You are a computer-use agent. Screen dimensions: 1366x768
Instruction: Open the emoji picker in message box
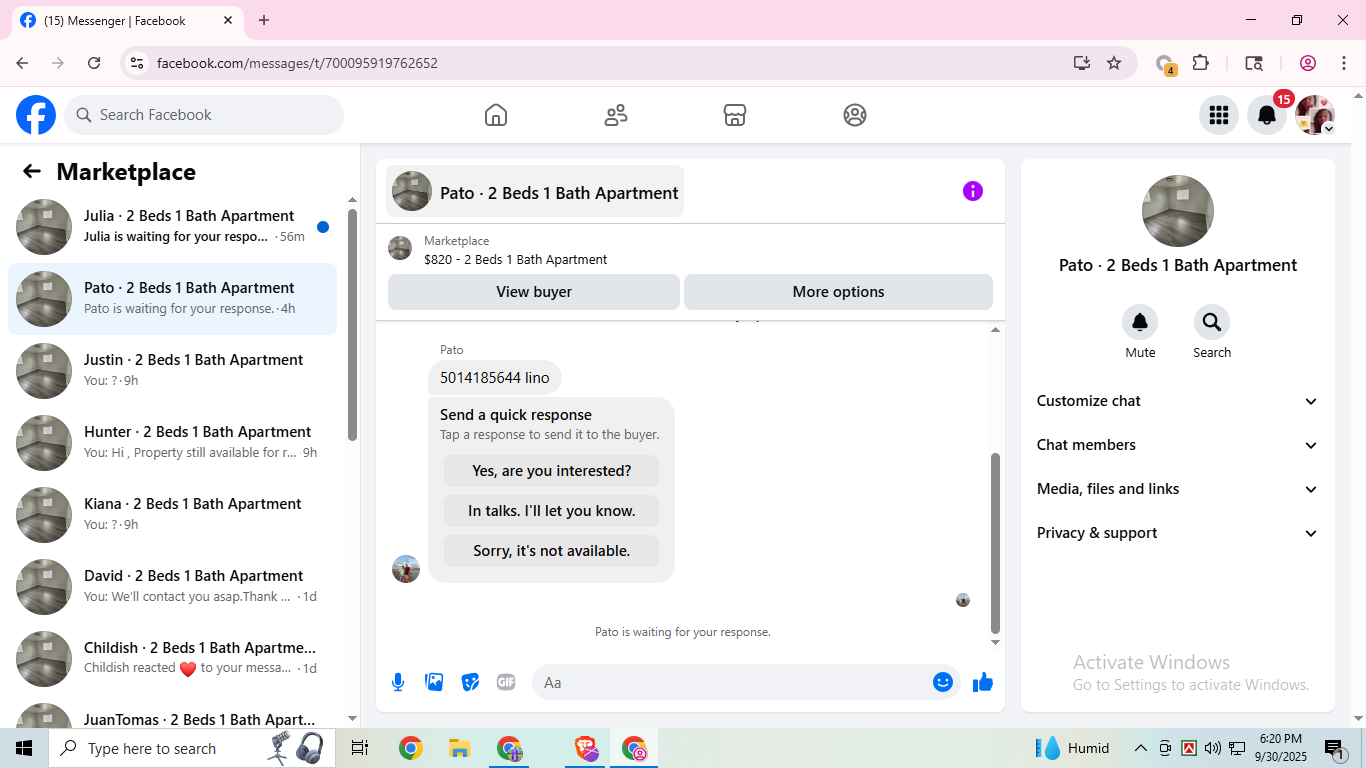click(x=943, y=682)
